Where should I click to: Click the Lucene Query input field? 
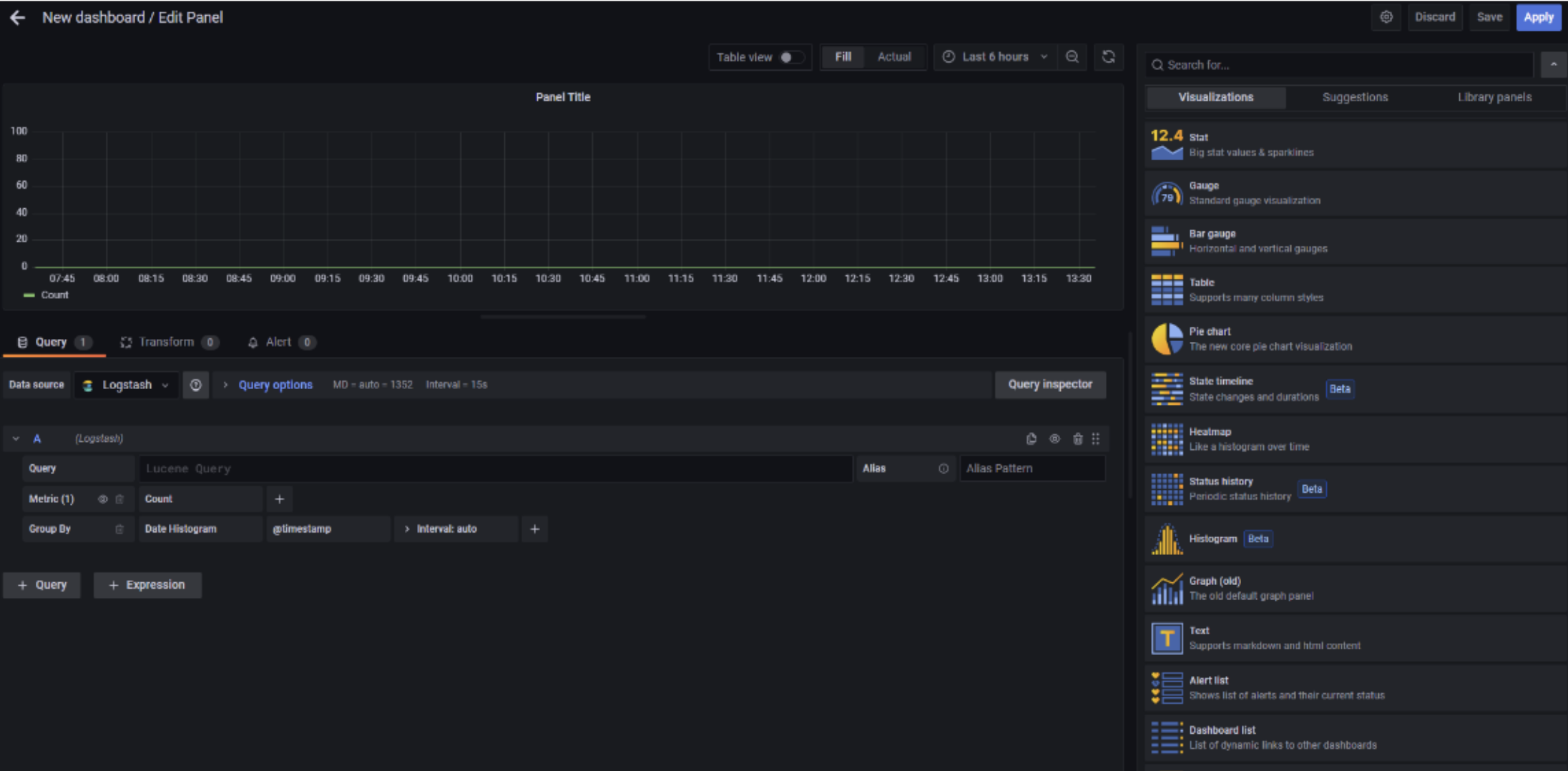(x=495, y=468)
